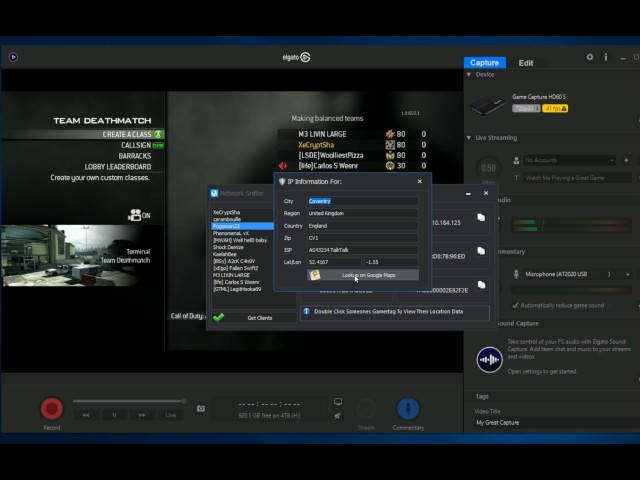Open the Microphone AT2020 USB dropdown
Screen dimensions: 640x480
(x=578, y=274)
